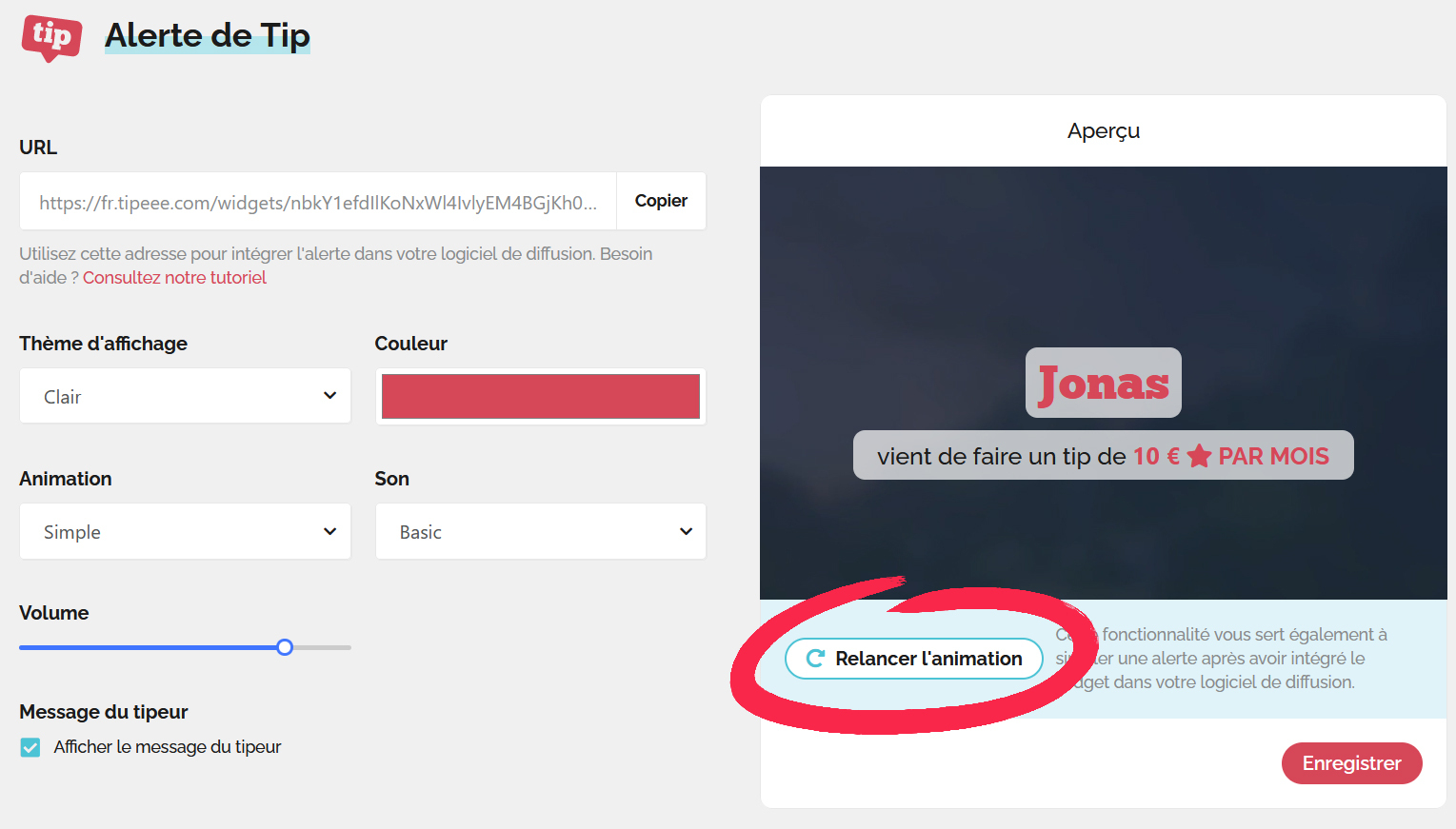This screenshot has height=829, width=1456.
Task: Click the red star icon in the preview
Action: pyautogui.click(x=1199, y=457)
